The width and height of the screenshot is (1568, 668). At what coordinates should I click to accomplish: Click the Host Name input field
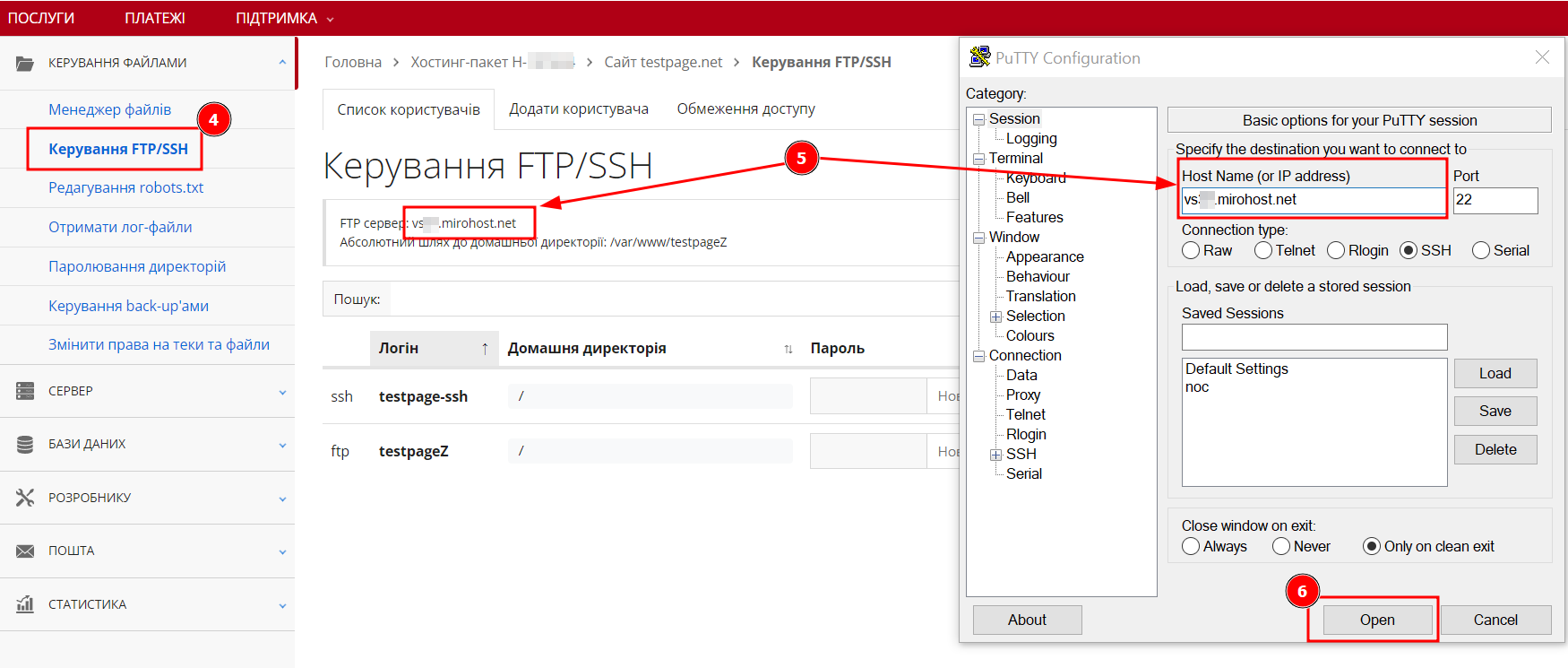[1313, 200]
